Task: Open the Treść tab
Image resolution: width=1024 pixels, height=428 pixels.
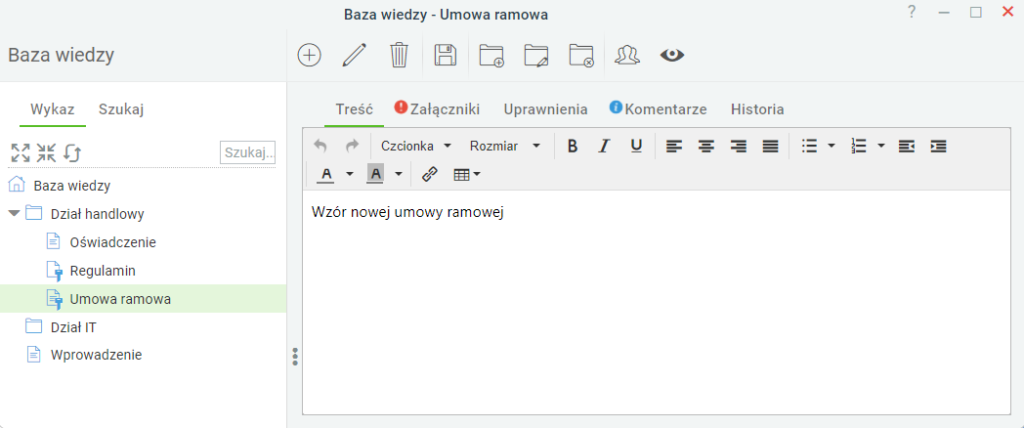Action: (x=354, y=109)
